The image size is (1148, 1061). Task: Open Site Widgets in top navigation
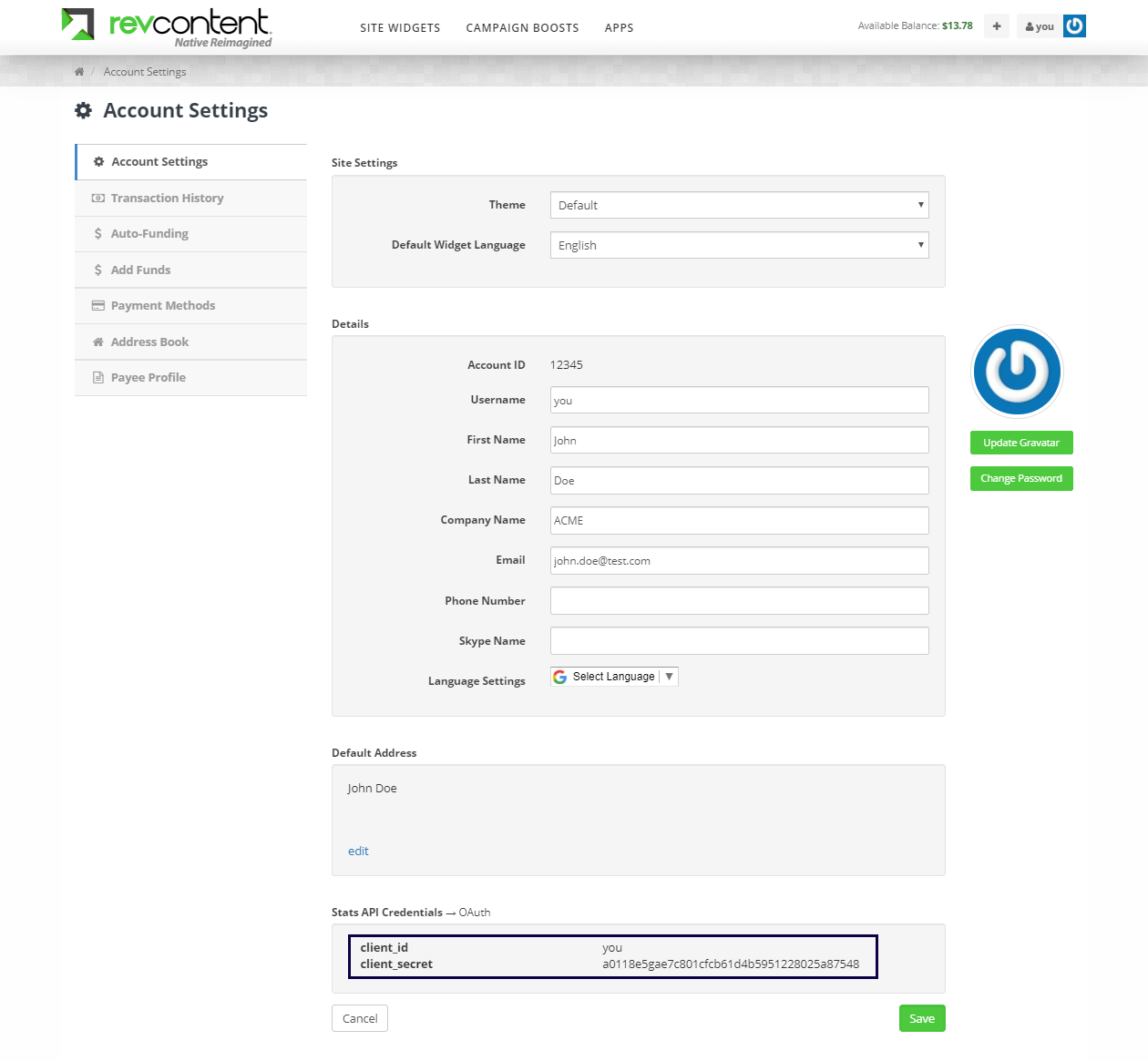point(400,28)
